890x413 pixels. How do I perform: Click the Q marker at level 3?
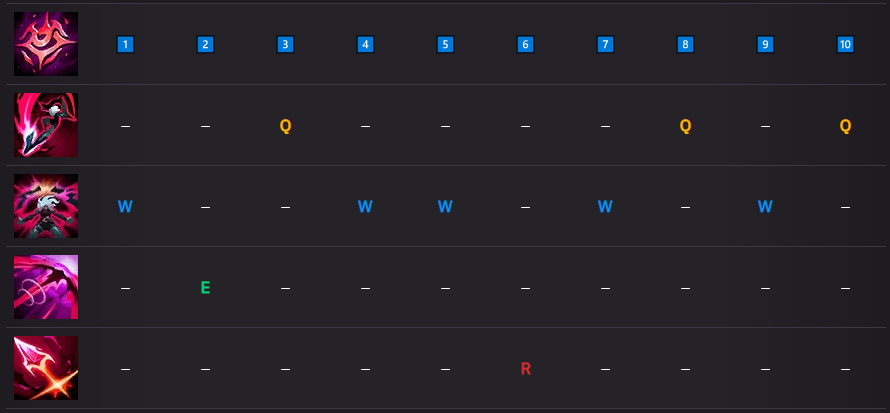click(x=285, y=126)
